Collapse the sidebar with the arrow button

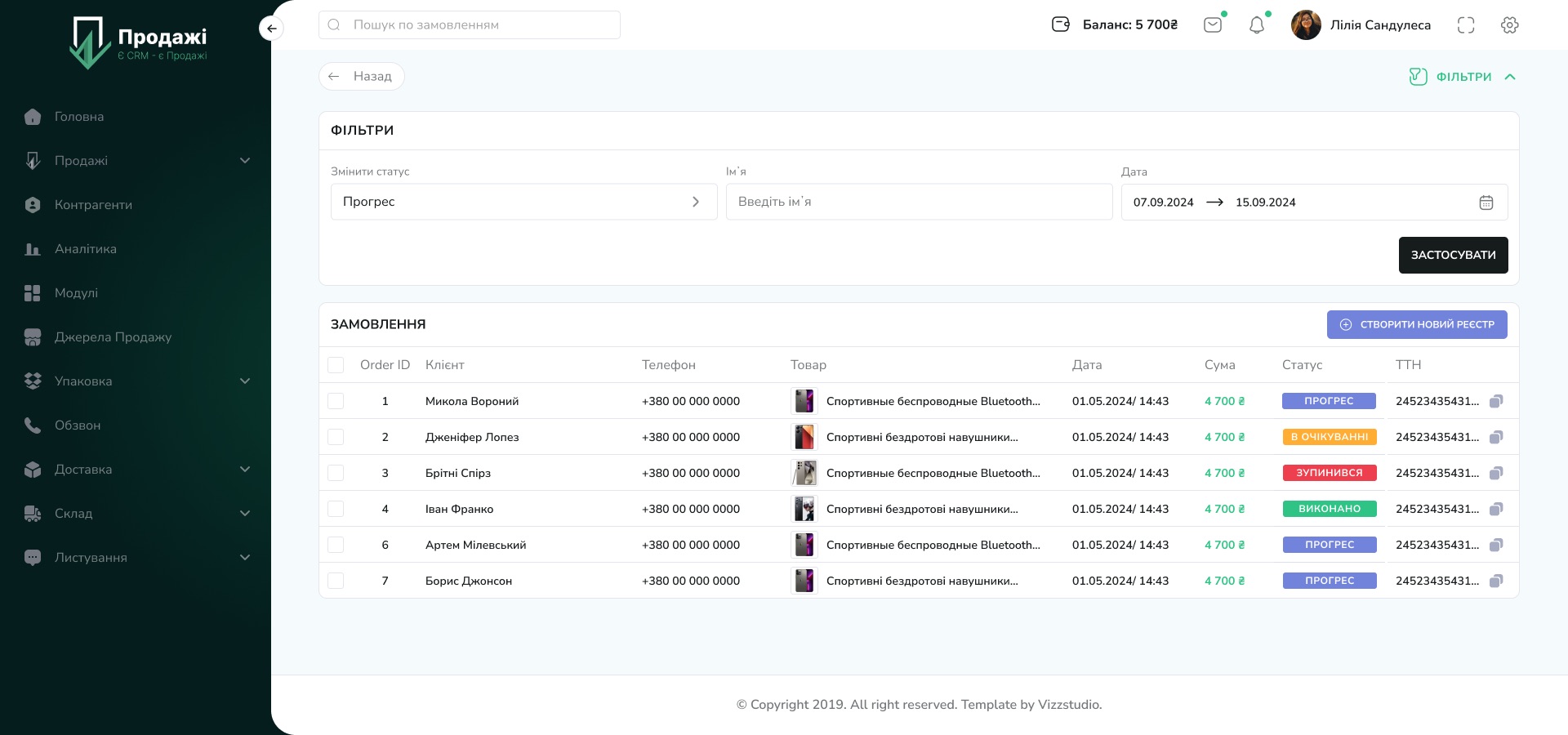(x=271, y=29)
